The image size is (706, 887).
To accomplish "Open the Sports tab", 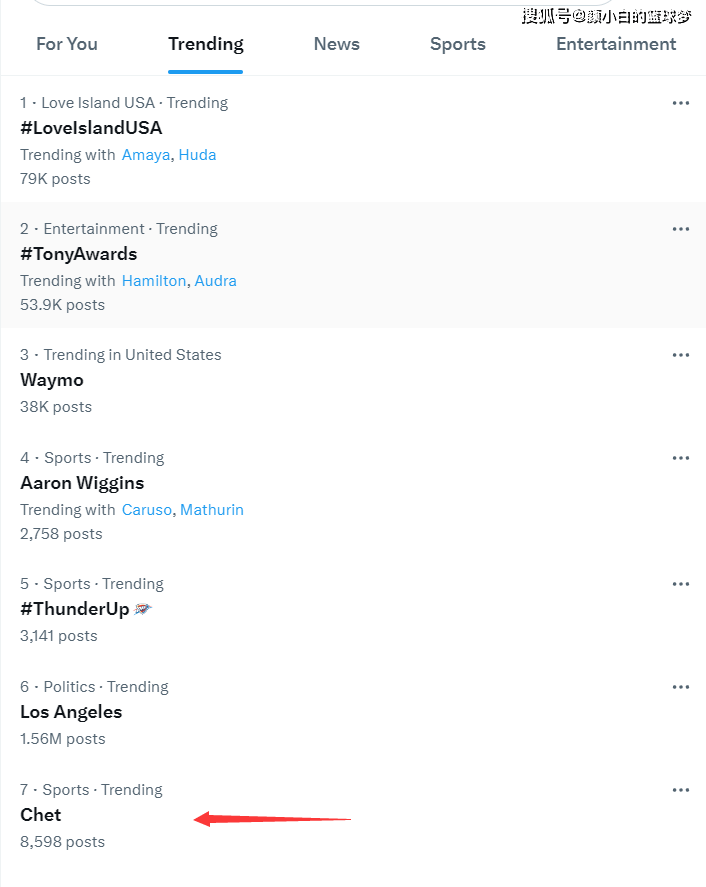I will coord(458,44).
